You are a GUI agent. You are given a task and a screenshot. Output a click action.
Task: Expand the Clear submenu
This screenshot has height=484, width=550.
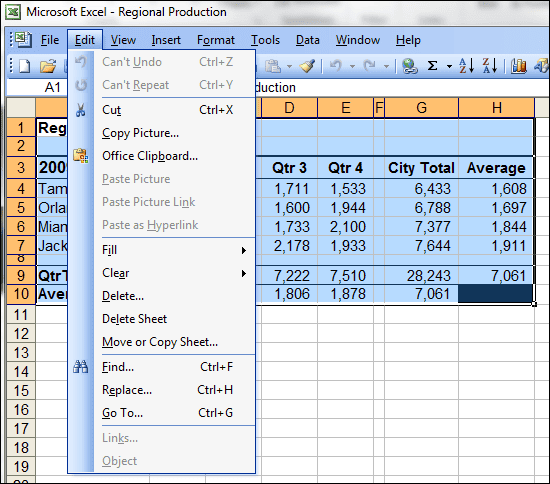(x=174, y=273)
